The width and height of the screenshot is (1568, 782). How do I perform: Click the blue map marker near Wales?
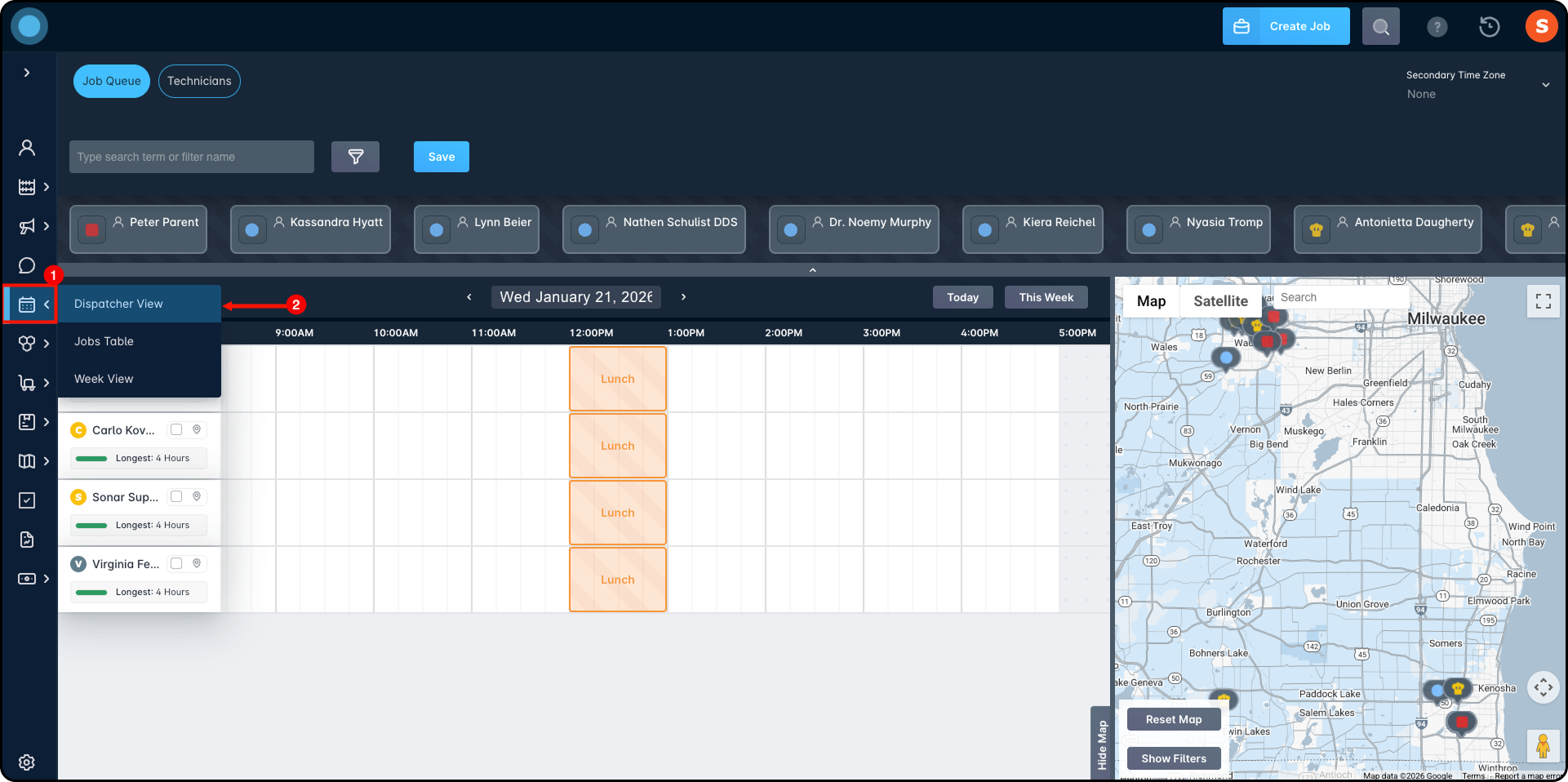pyautogui.click(x=1225, y=358)
